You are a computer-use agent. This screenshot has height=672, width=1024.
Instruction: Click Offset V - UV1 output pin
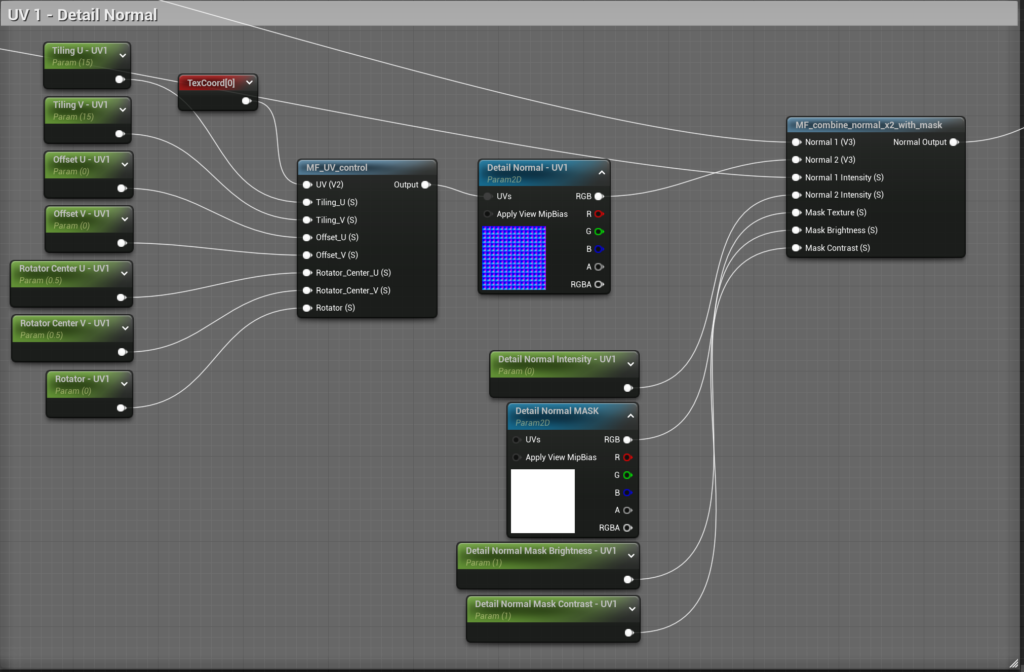pos(121,243)
